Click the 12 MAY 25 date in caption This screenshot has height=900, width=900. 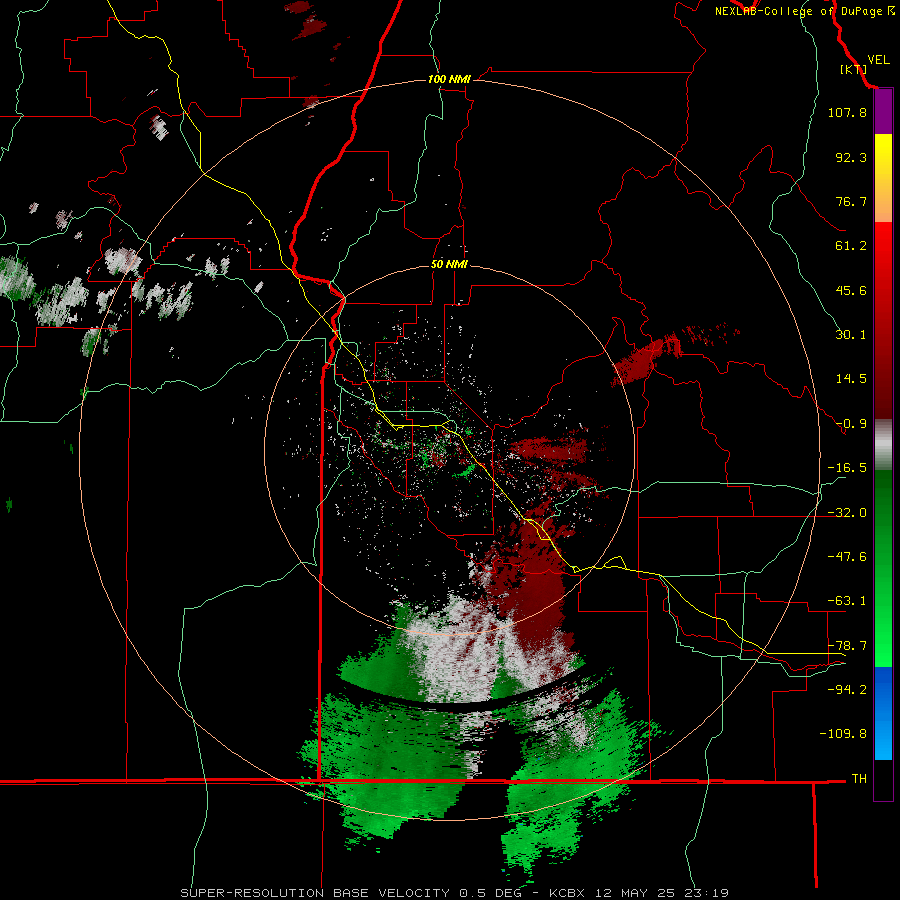tap(635, 893)
